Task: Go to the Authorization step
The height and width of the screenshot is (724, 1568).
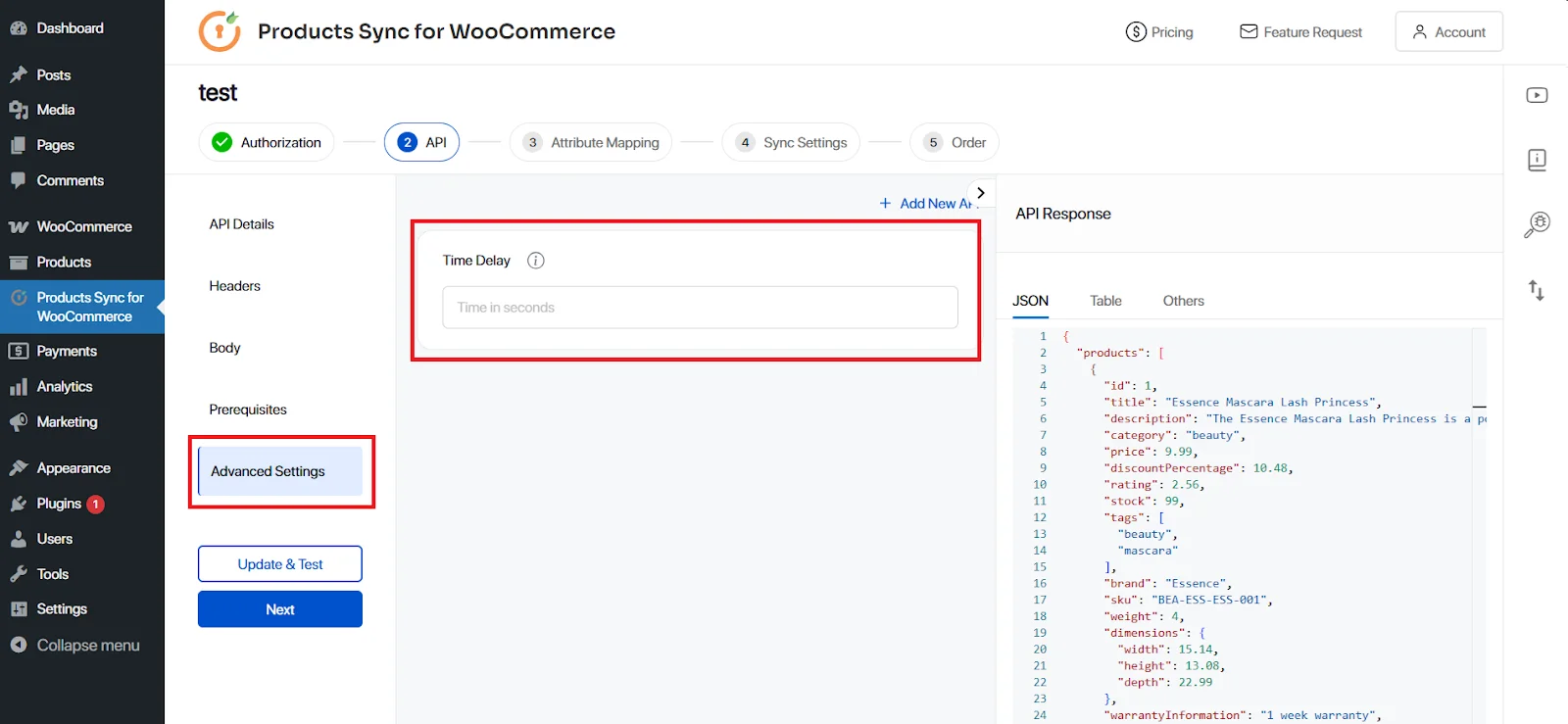Action: coord(267,142)
